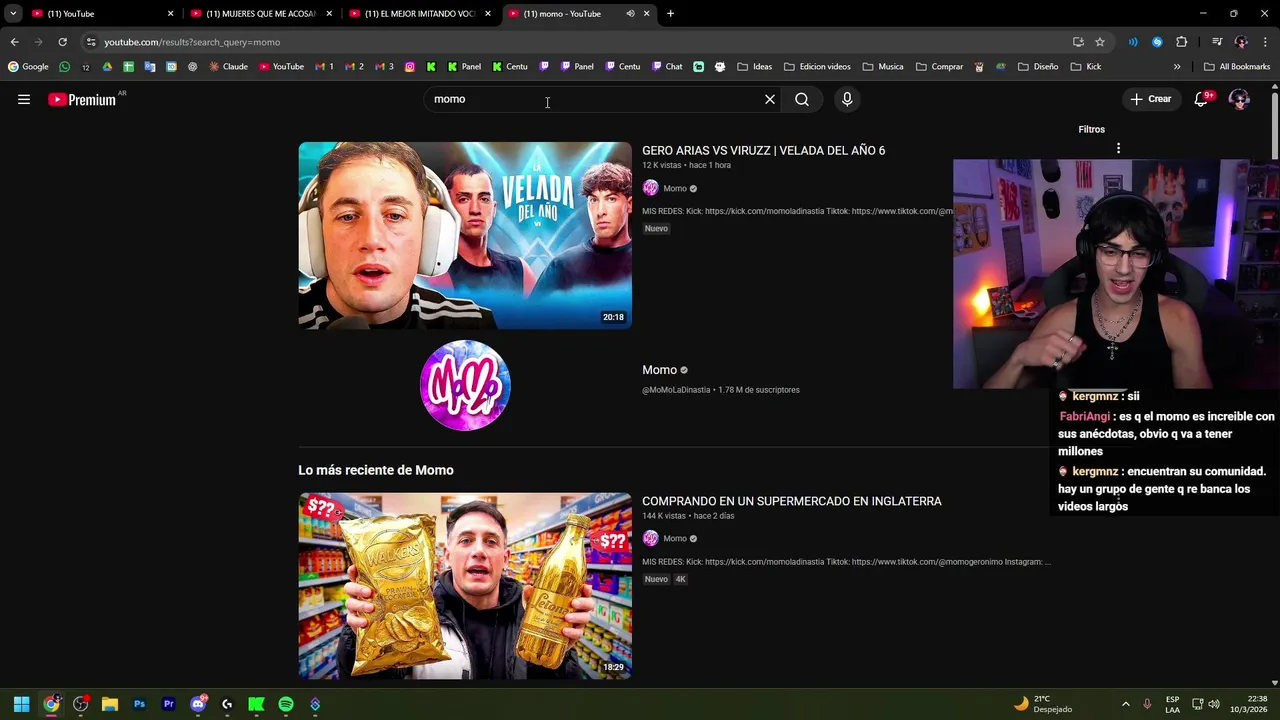Open Google bookmark

pyautogui.click(x=28, y=67)
